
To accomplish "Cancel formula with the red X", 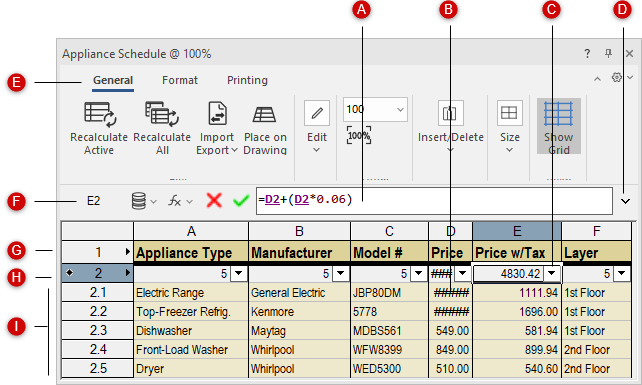I will click(x=214, y=201).
